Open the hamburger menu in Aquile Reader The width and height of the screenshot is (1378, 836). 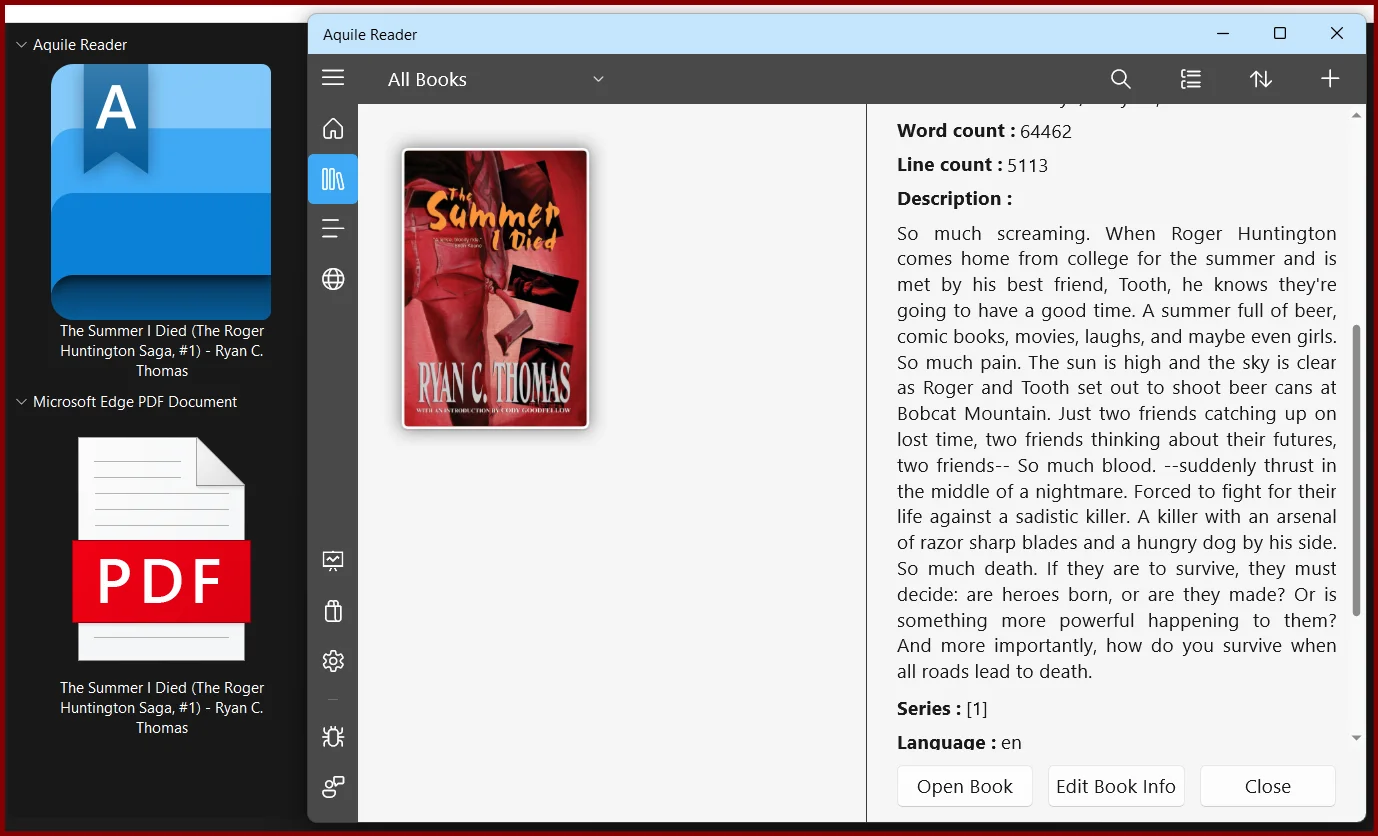point(333,78)
